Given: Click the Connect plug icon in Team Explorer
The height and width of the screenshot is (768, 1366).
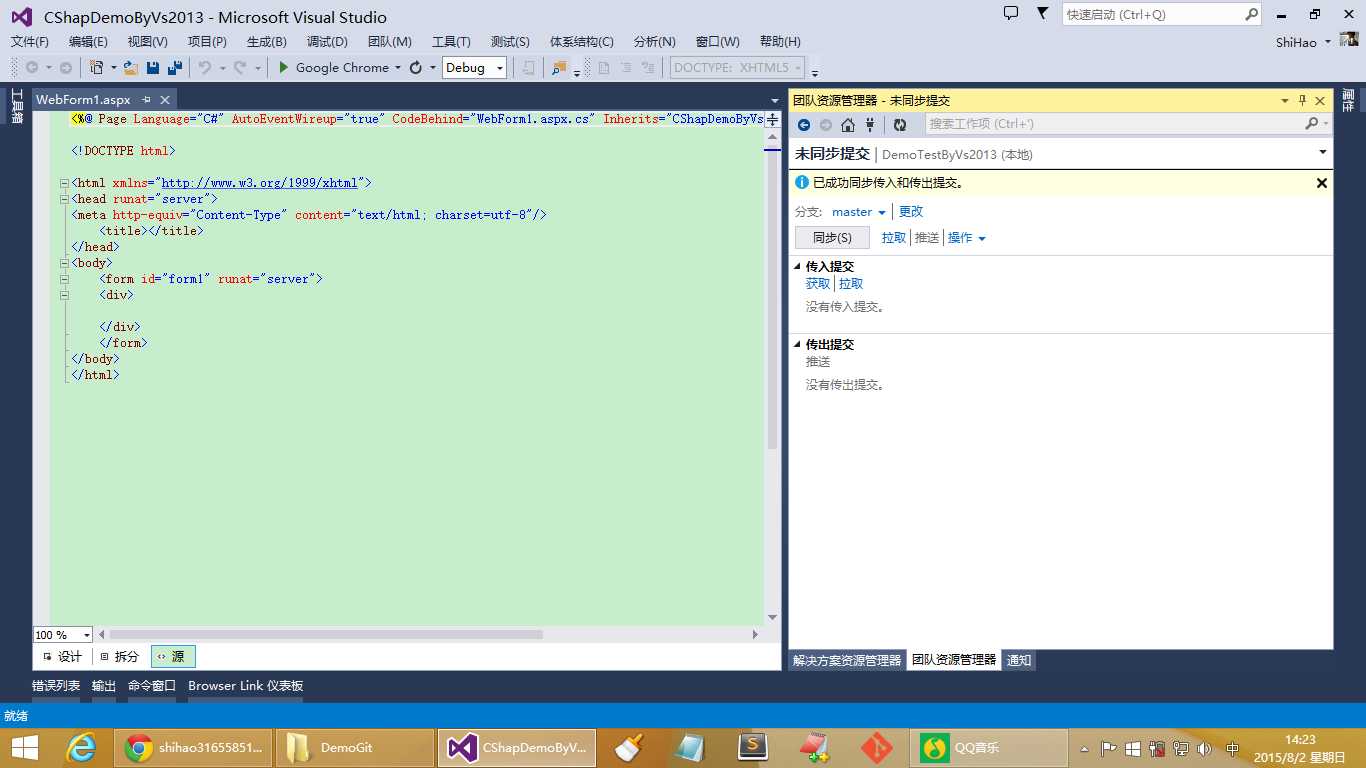Looking at the screenshot, I should point(870,125).
